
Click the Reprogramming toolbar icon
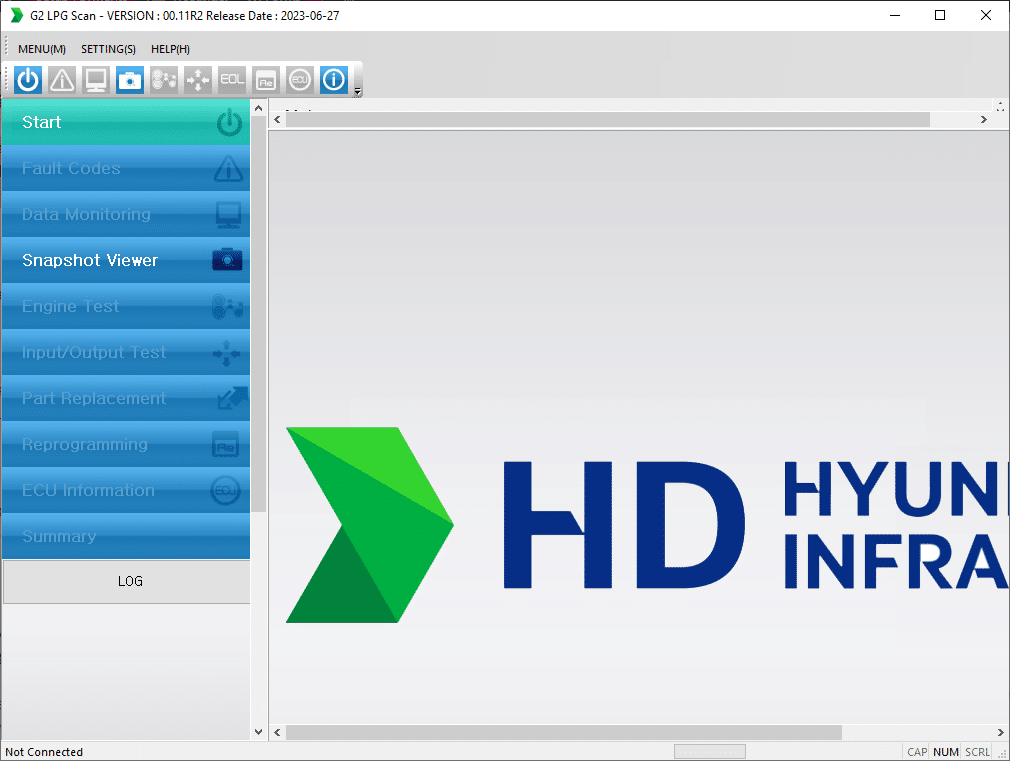click(x=266, y=80)
